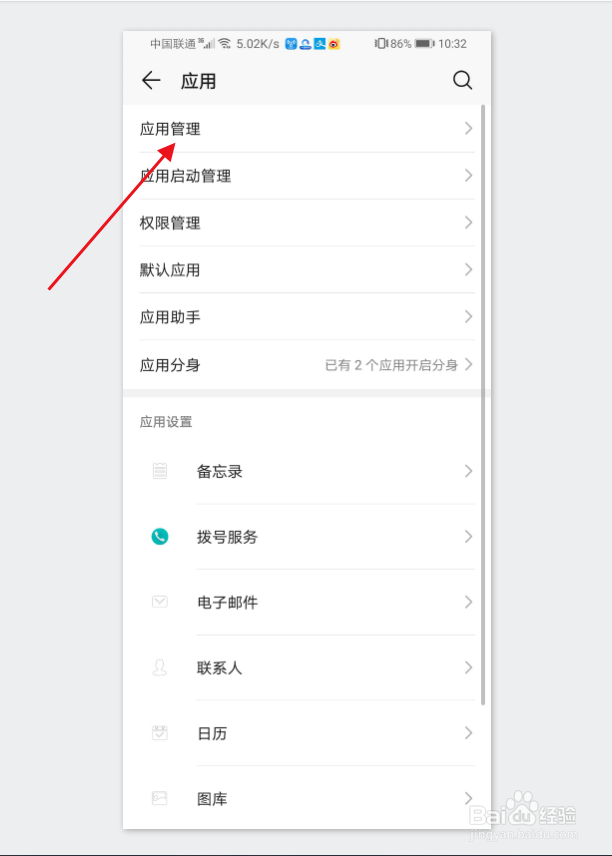Open 应用启动管理 entry
Screen dimensions: 612x856
point(307,176)
